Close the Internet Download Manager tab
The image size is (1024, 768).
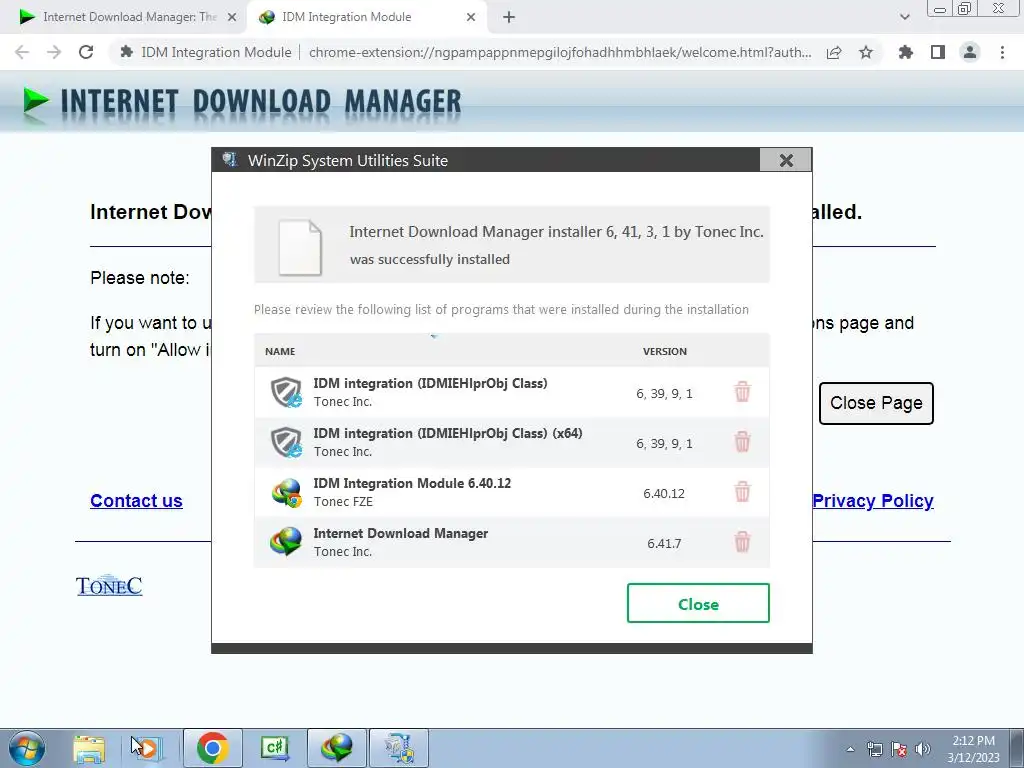[232, 18]
